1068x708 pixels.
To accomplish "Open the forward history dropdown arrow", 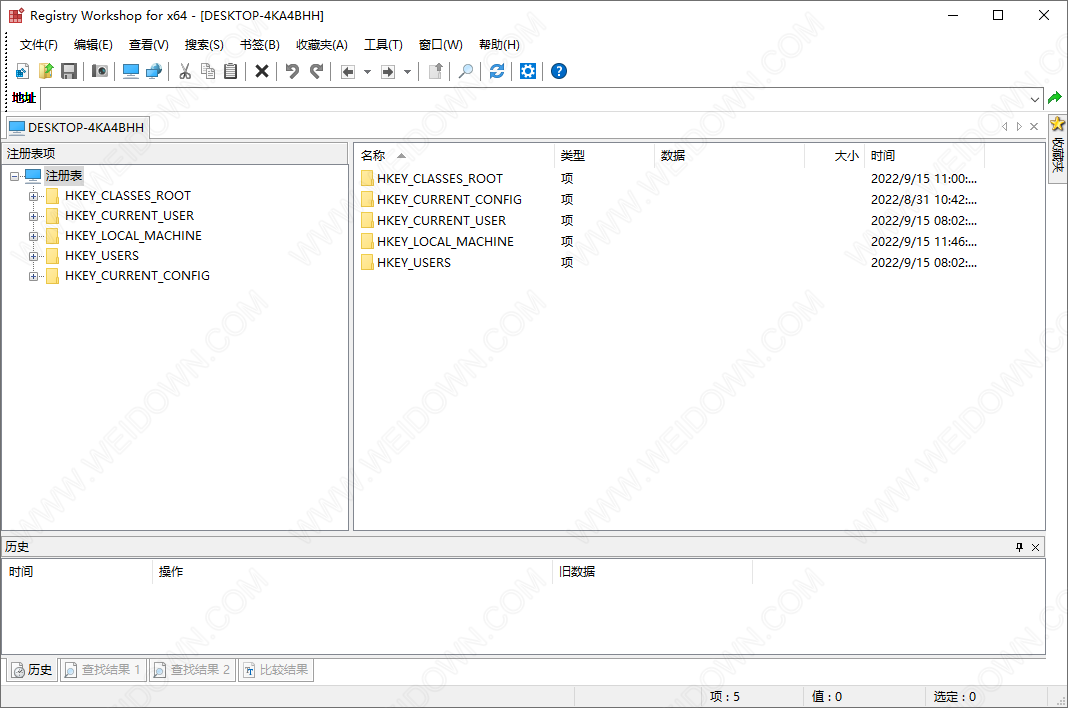I will 407,72.
